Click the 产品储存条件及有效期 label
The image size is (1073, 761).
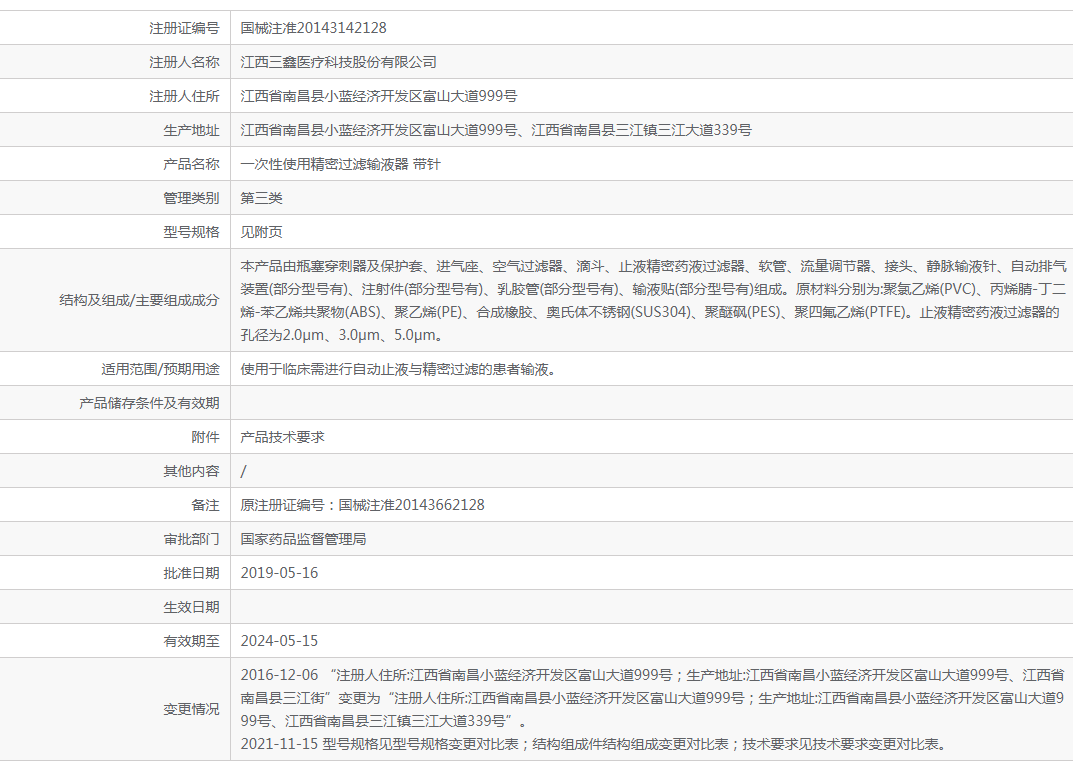coord(149,403)
